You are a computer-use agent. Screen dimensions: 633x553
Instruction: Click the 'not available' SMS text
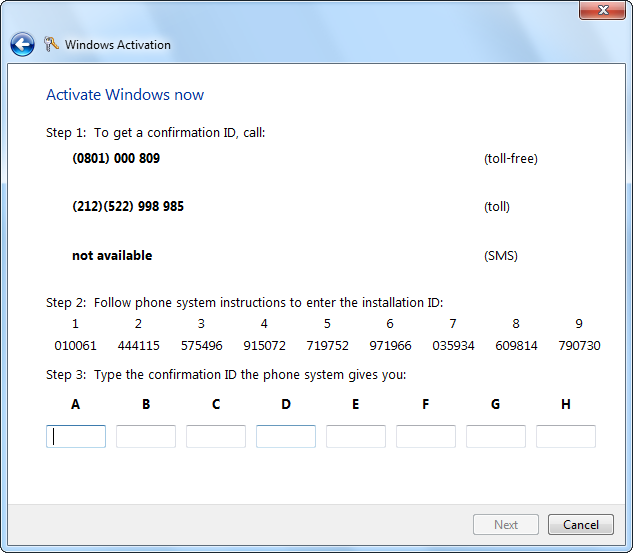click(x=112, y=255)
